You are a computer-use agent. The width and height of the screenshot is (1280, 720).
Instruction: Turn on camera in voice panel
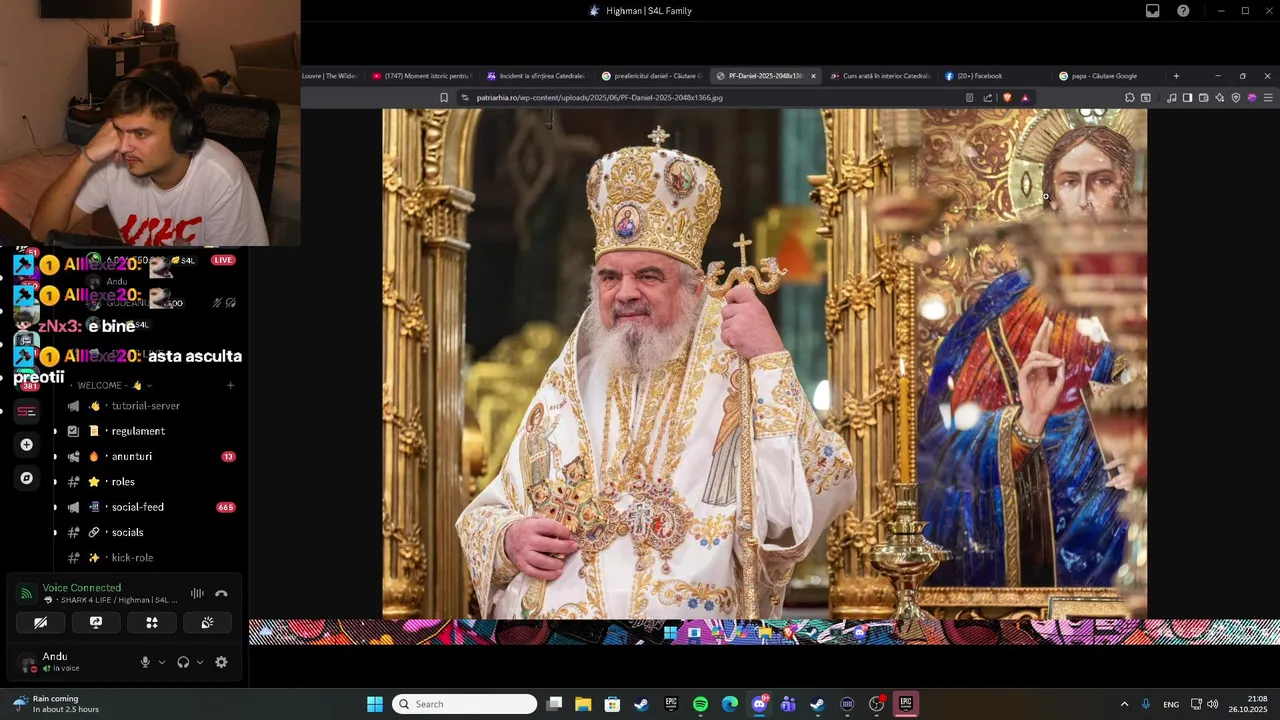[40, 622]
